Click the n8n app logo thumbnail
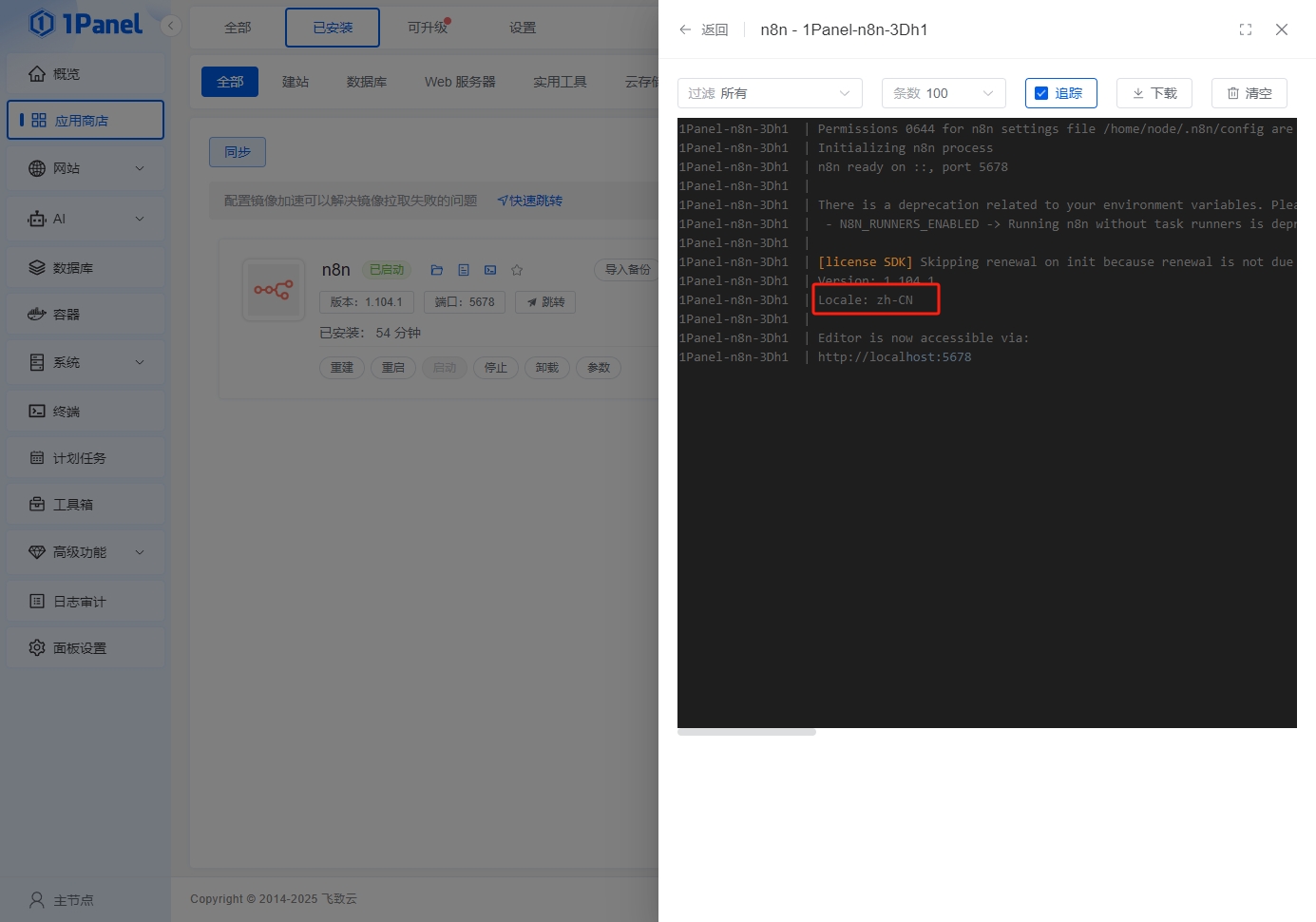 coord(274,290)
